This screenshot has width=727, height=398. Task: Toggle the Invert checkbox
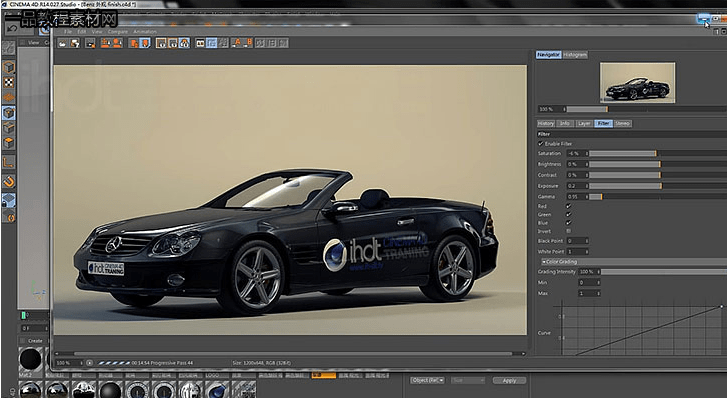click(568, 231)
